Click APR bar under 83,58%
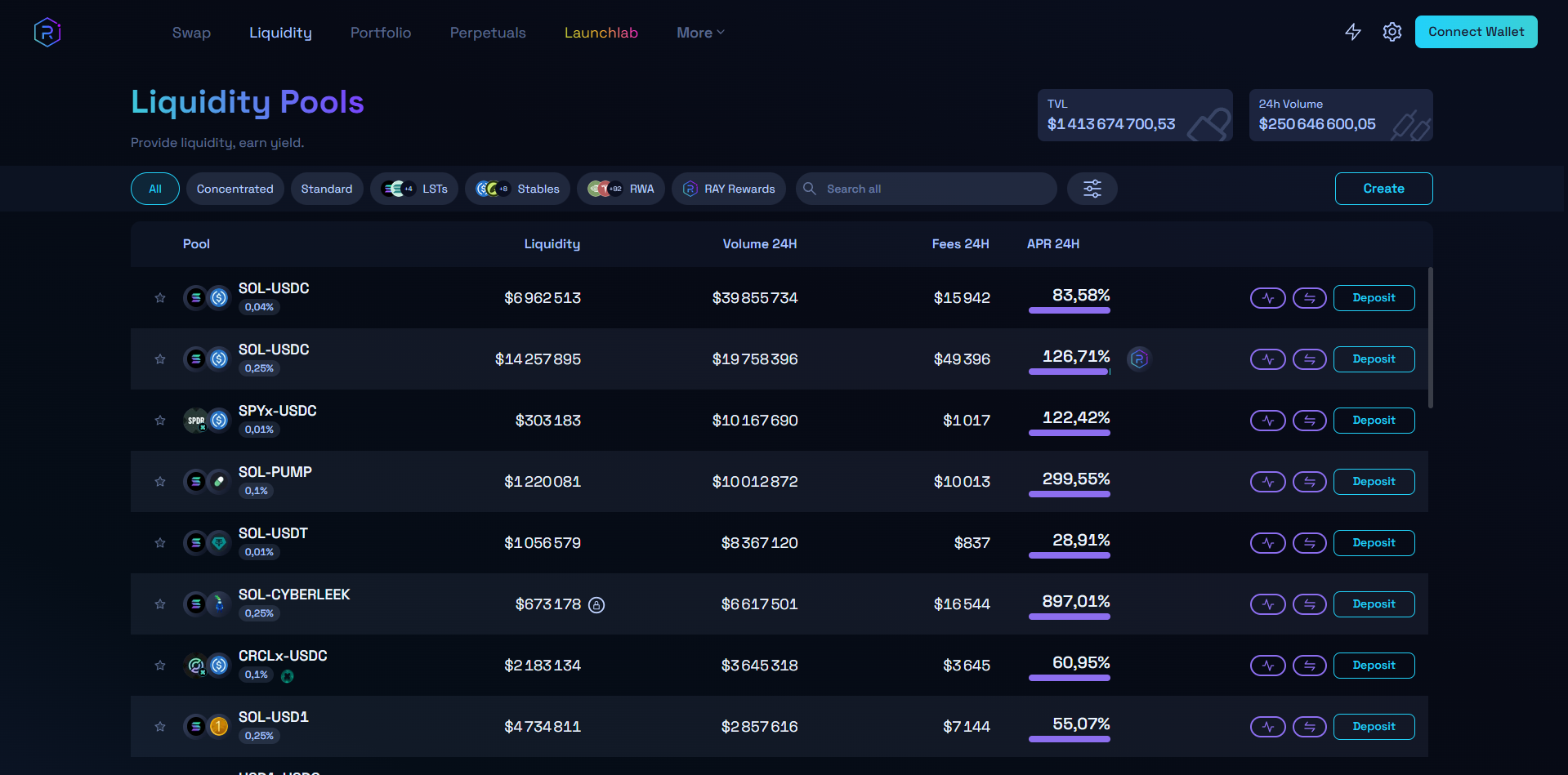1568x775 pixels. point(1070,310)
